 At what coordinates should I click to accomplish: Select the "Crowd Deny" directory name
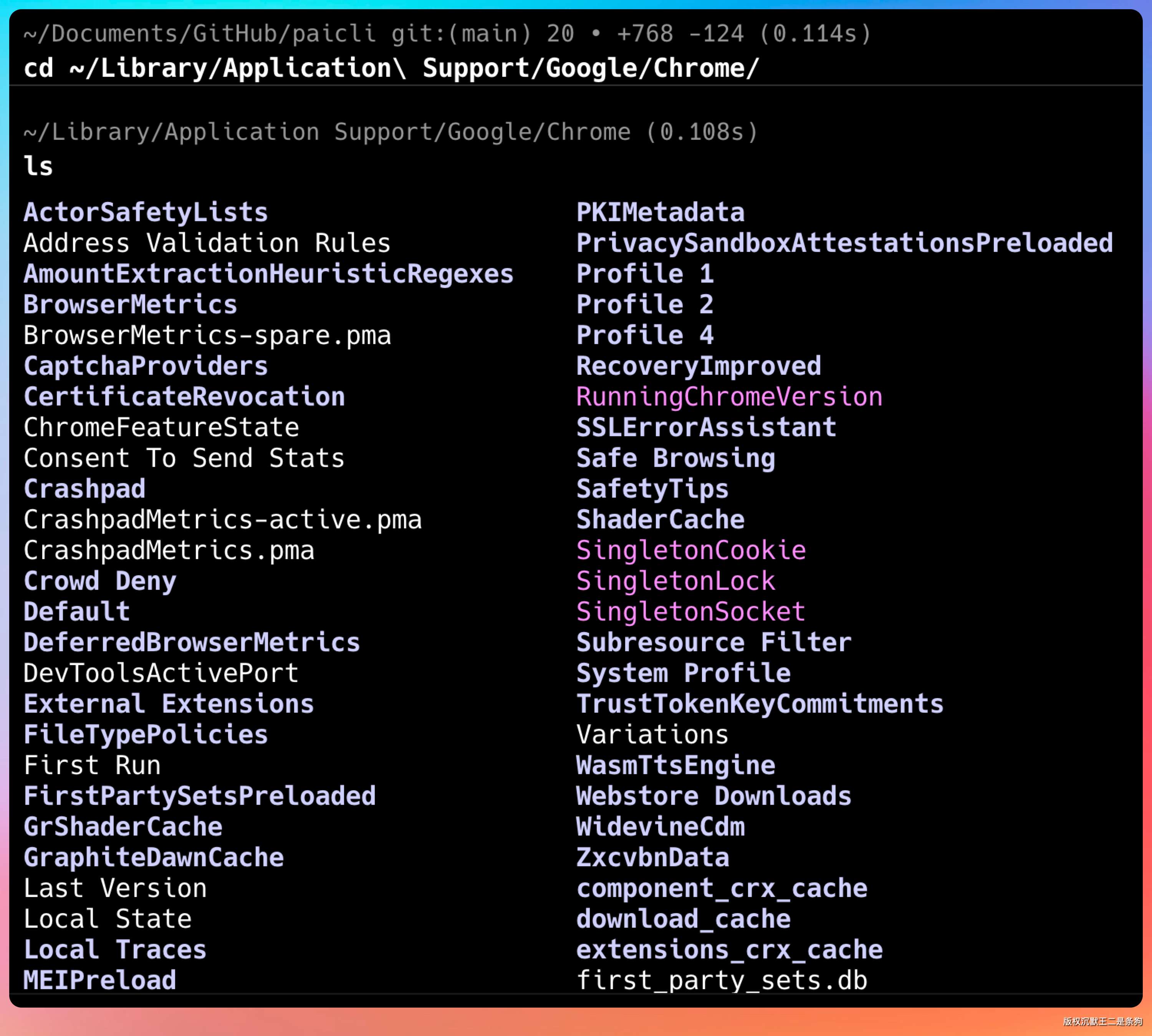pyautogui.click(x=99, y=581)
